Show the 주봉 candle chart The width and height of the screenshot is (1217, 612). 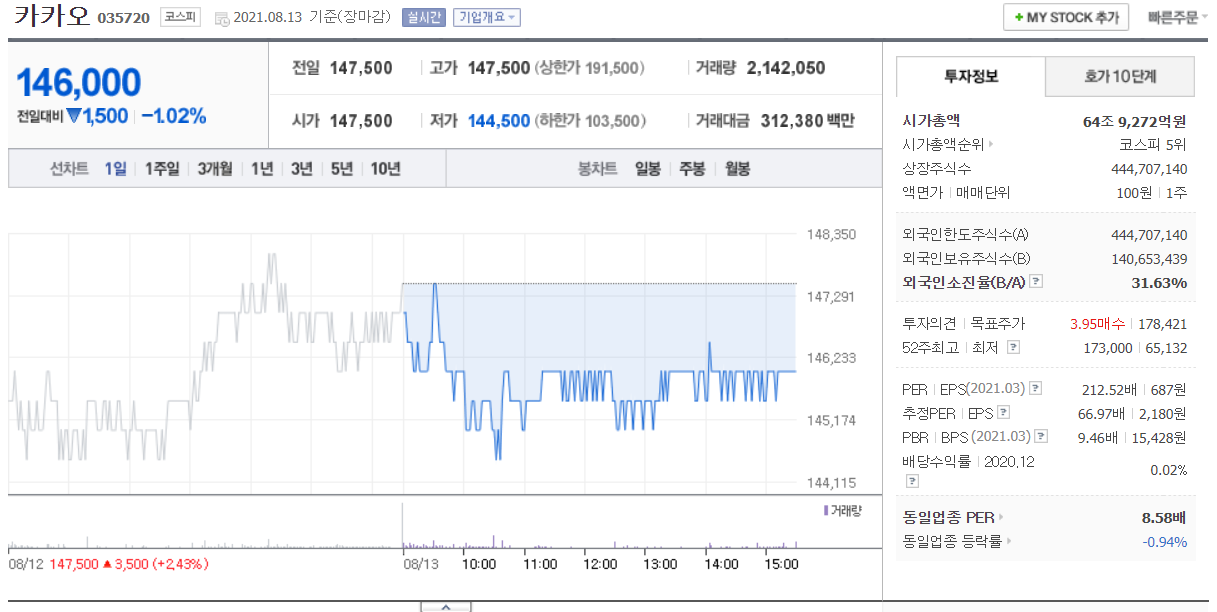click(693, 169)
